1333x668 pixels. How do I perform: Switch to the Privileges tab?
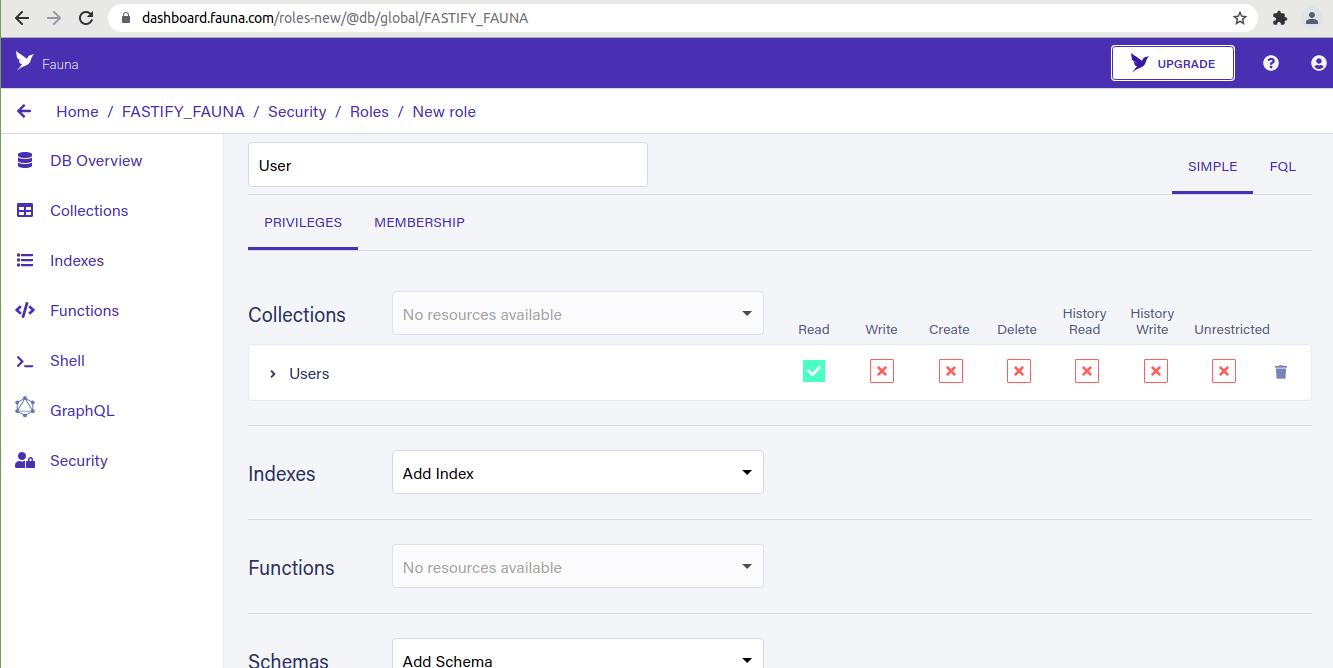coord(303,222)
